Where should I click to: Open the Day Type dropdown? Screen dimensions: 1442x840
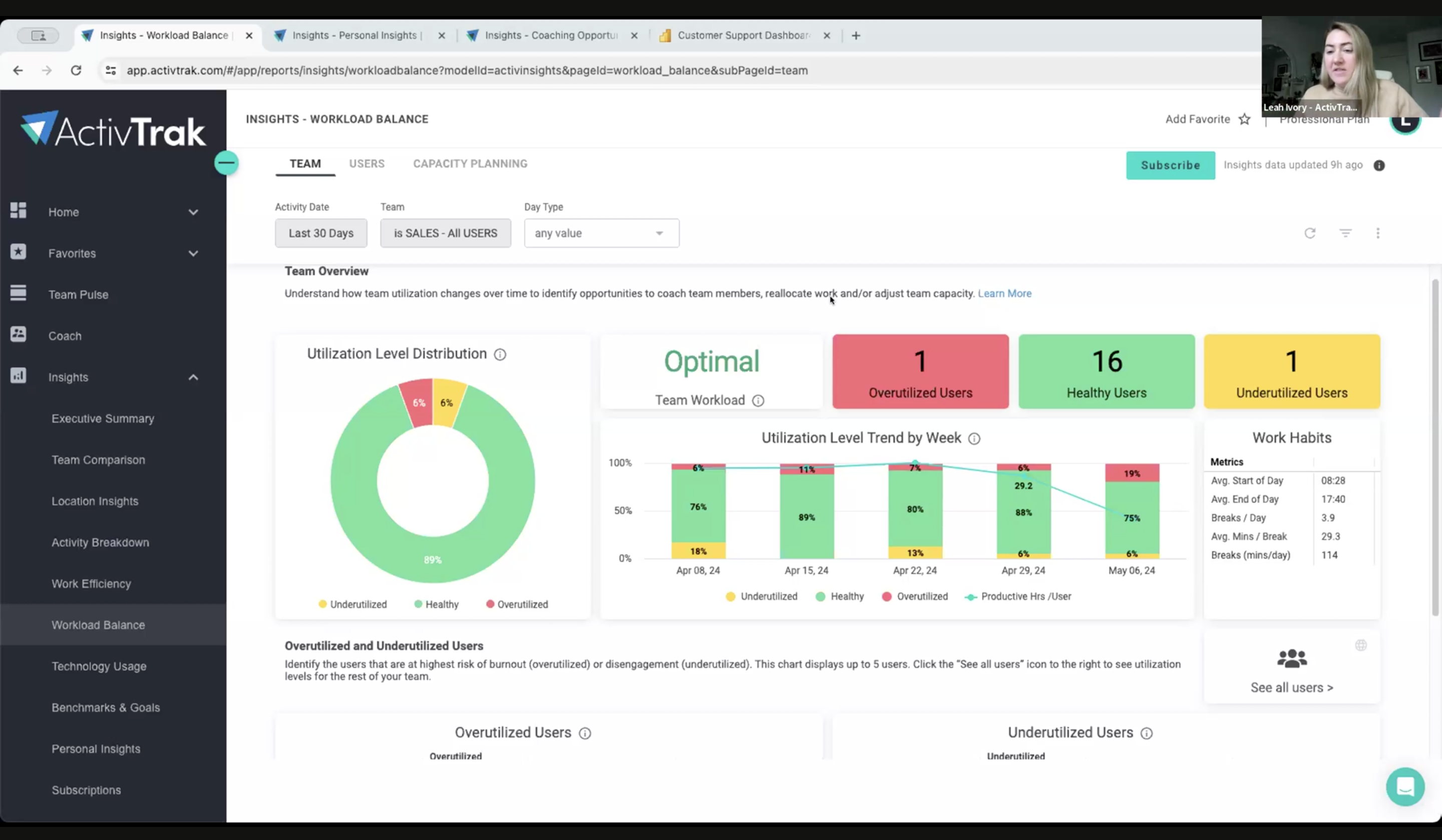click(601, 233)
